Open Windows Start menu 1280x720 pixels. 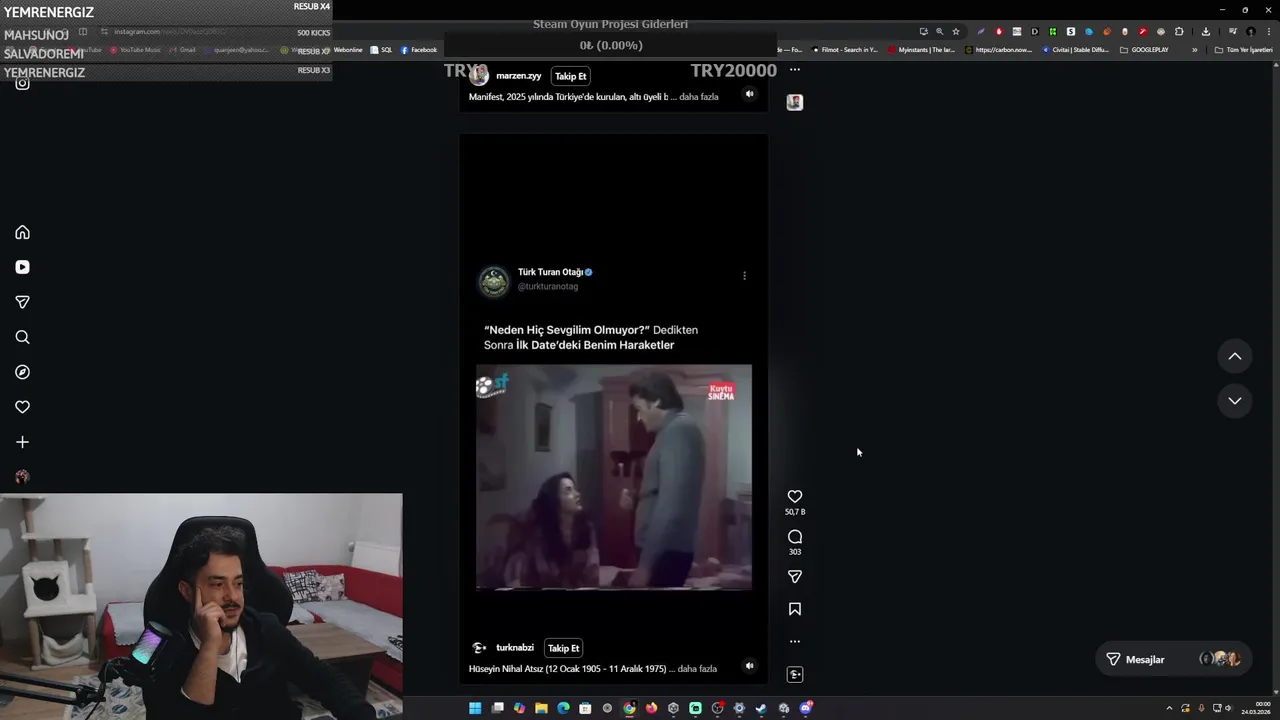tap(475, 708)
